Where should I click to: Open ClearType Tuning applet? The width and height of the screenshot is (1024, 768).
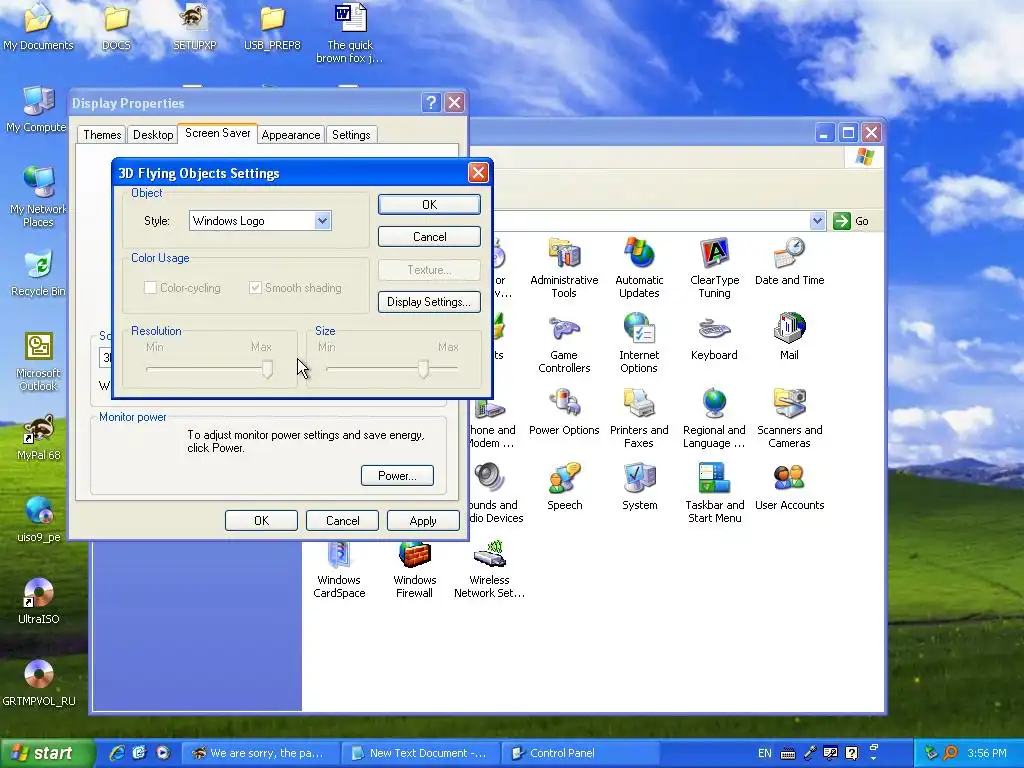coord(714,268)
